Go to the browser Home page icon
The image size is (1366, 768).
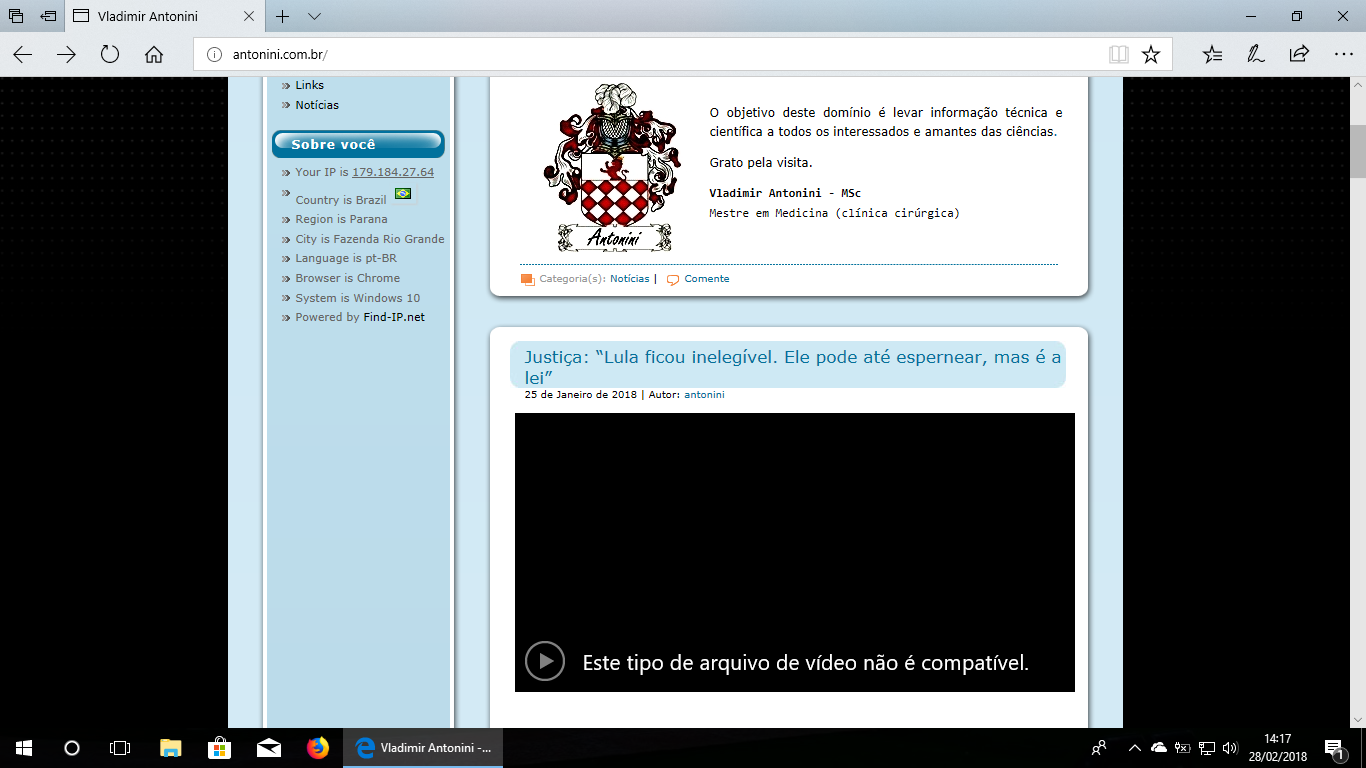click(154, 55)
